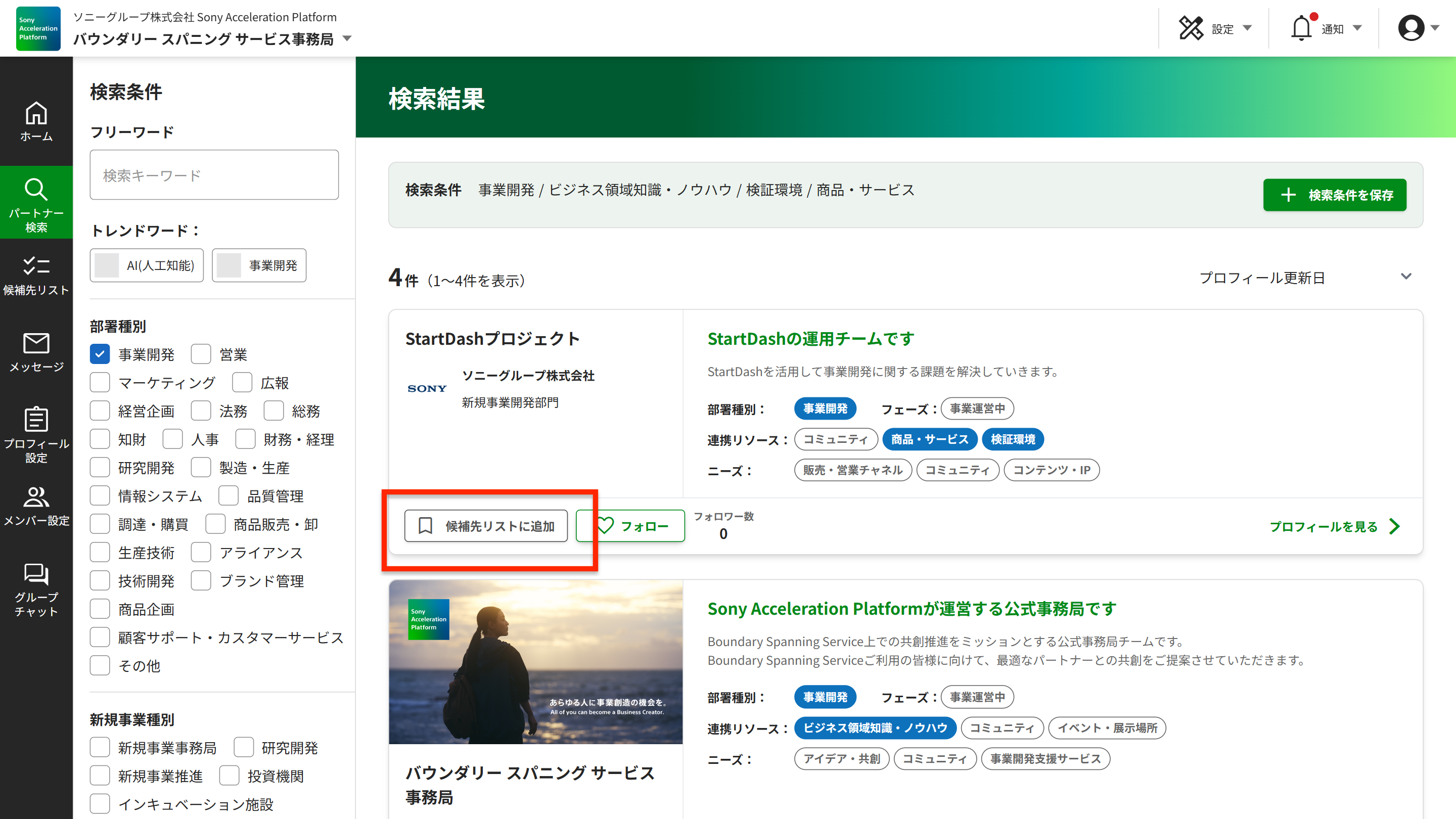Click the 検索キーワード input field

(214, 175)
